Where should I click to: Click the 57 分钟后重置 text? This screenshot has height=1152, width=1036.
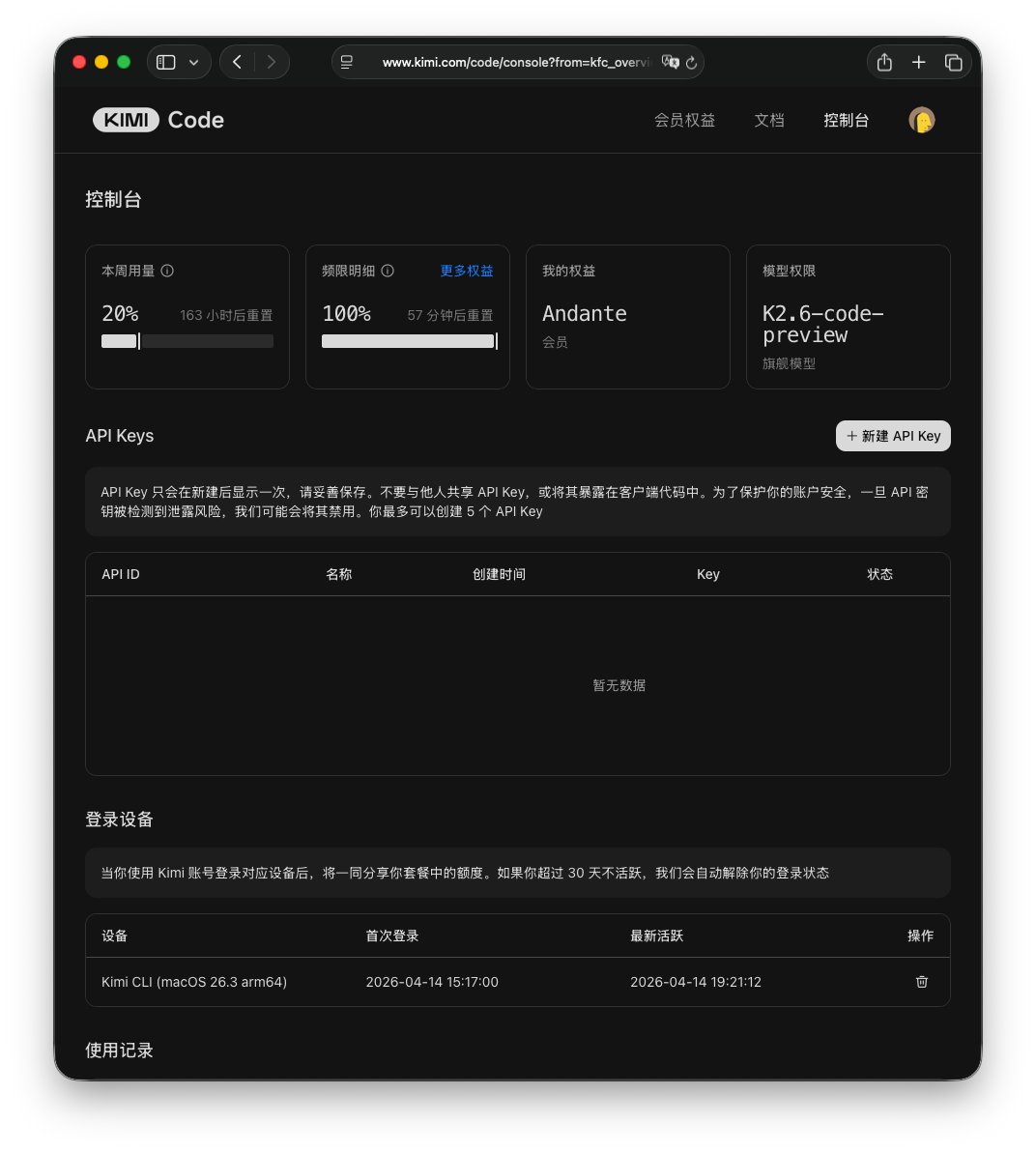tap(450, 315)
